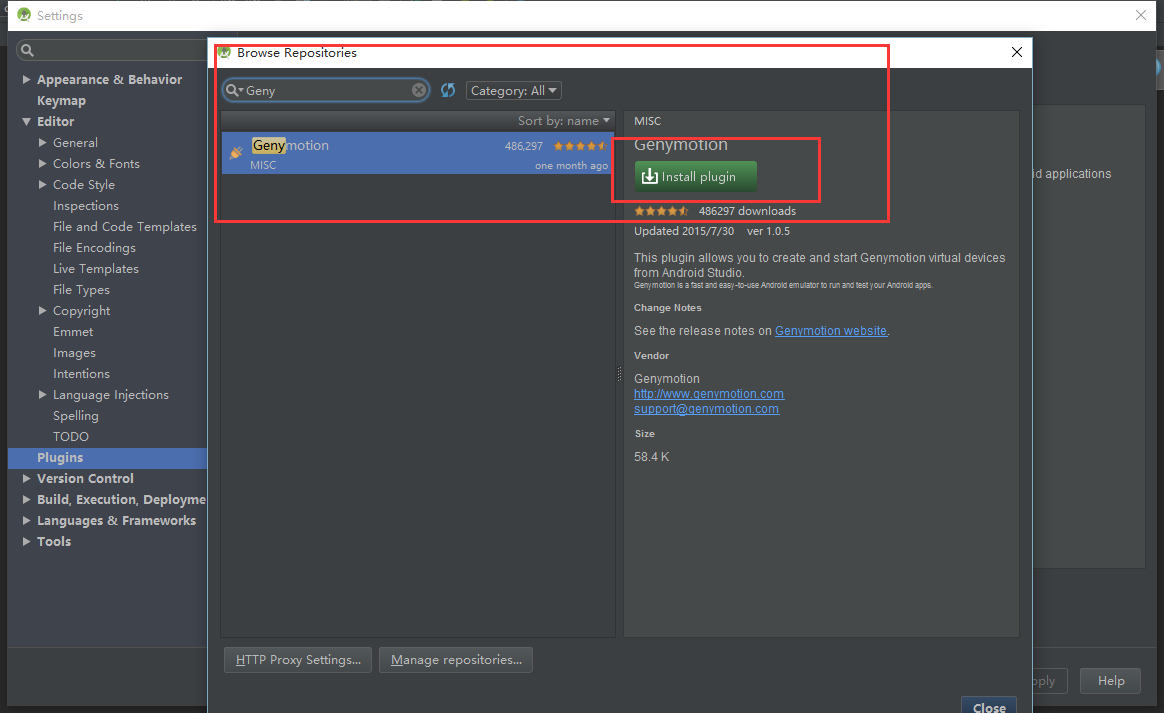1164x713 pixels.
Task: Click support@genymotion.com email link
Action: coord(707,409)
